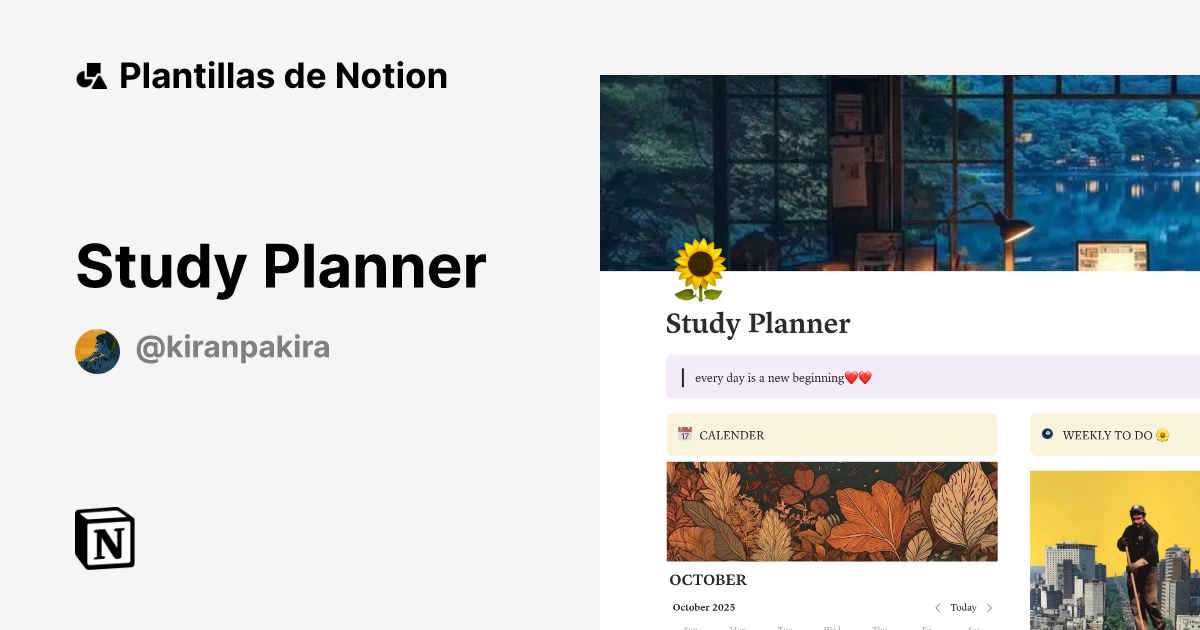
Task: Click the flower emoji after WEEKLY TO DO
Action: (x=1163, y=434)
